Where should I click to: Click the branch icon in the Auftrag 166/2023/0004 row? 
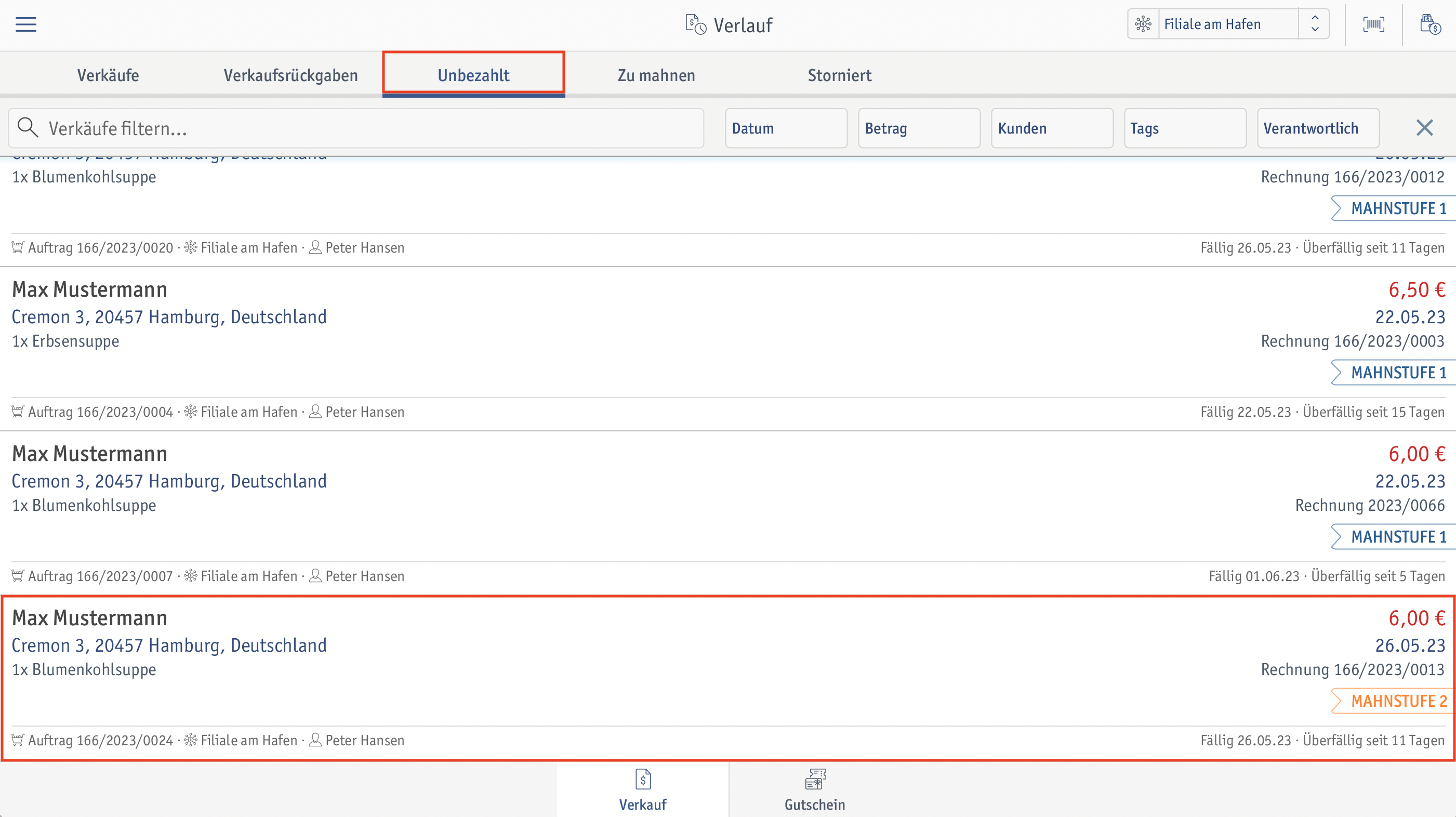point(191,412)
